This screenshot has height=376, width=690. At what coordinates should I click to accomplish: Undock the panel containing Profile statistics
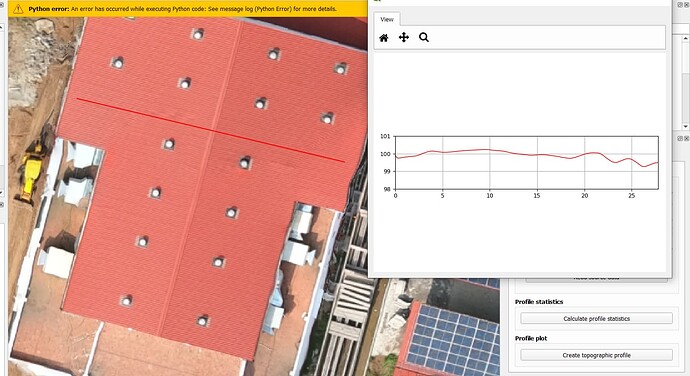(680, 138)
